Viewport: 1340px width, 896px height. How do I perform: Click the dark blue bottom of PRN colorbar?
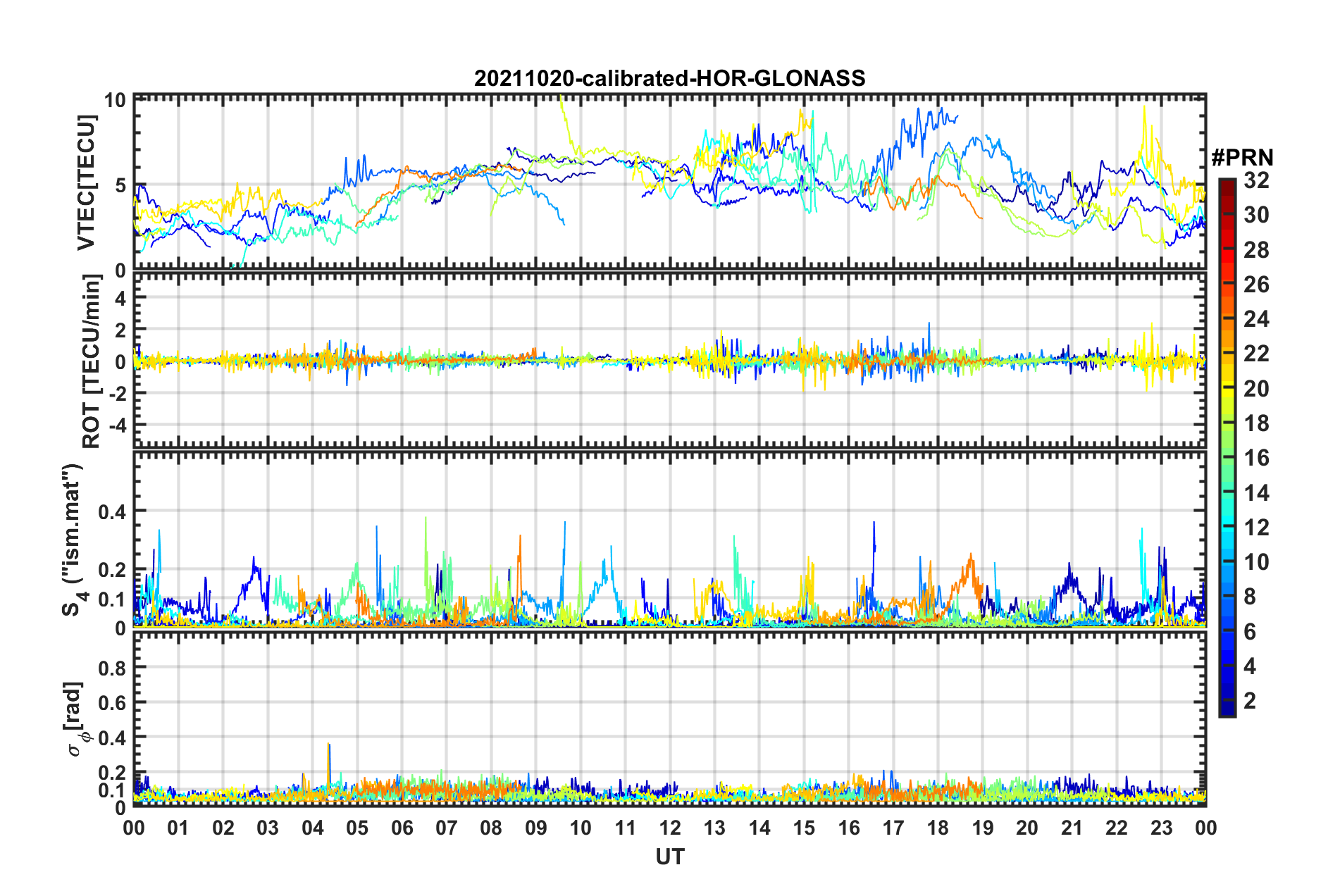coord(1227,710)
